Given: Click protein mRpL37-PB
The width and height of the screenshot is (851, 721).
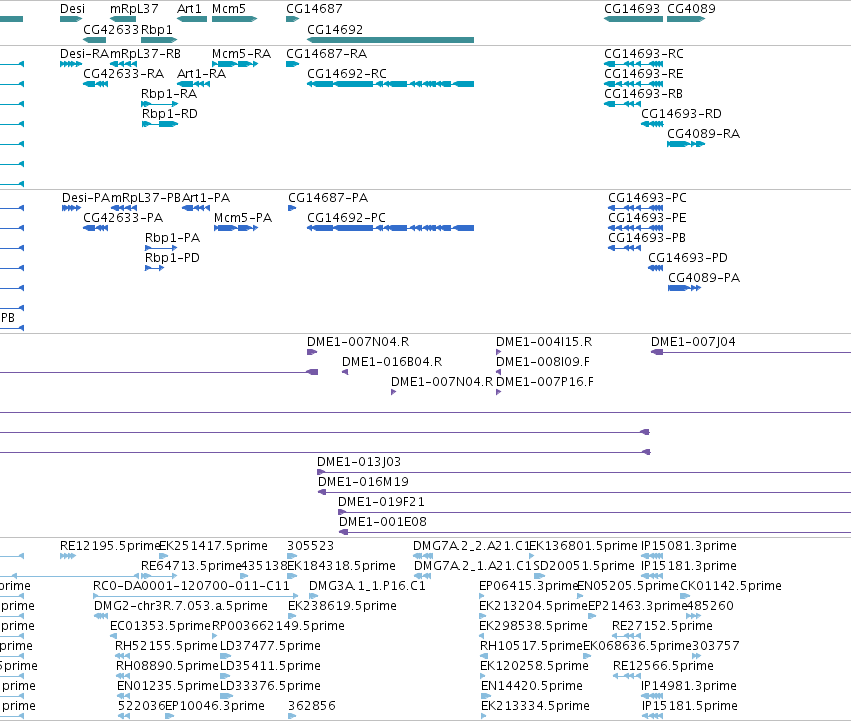Looking at the screenshot, I should (146, 198).
